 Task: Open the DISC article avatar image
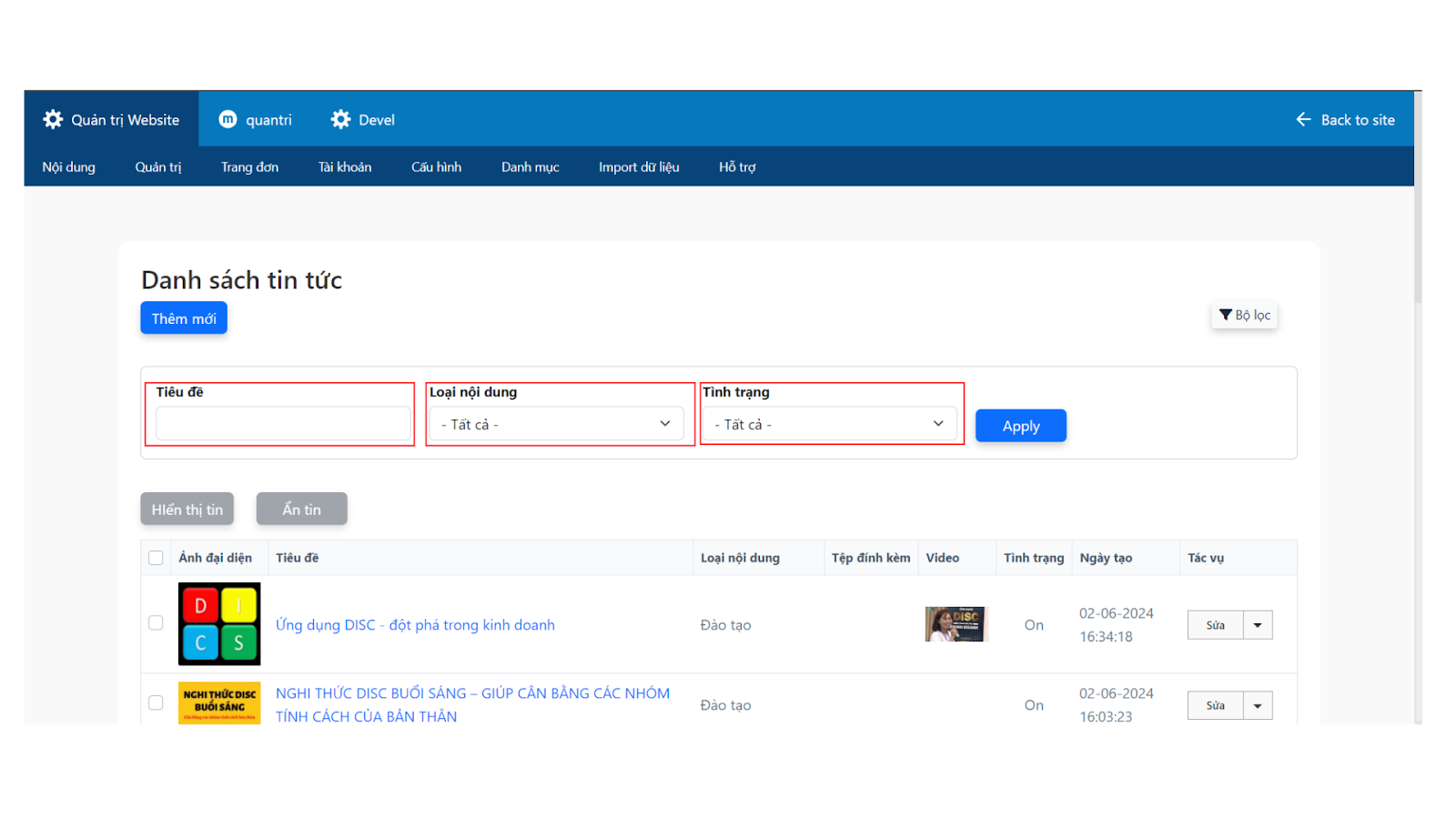(219, 624)
